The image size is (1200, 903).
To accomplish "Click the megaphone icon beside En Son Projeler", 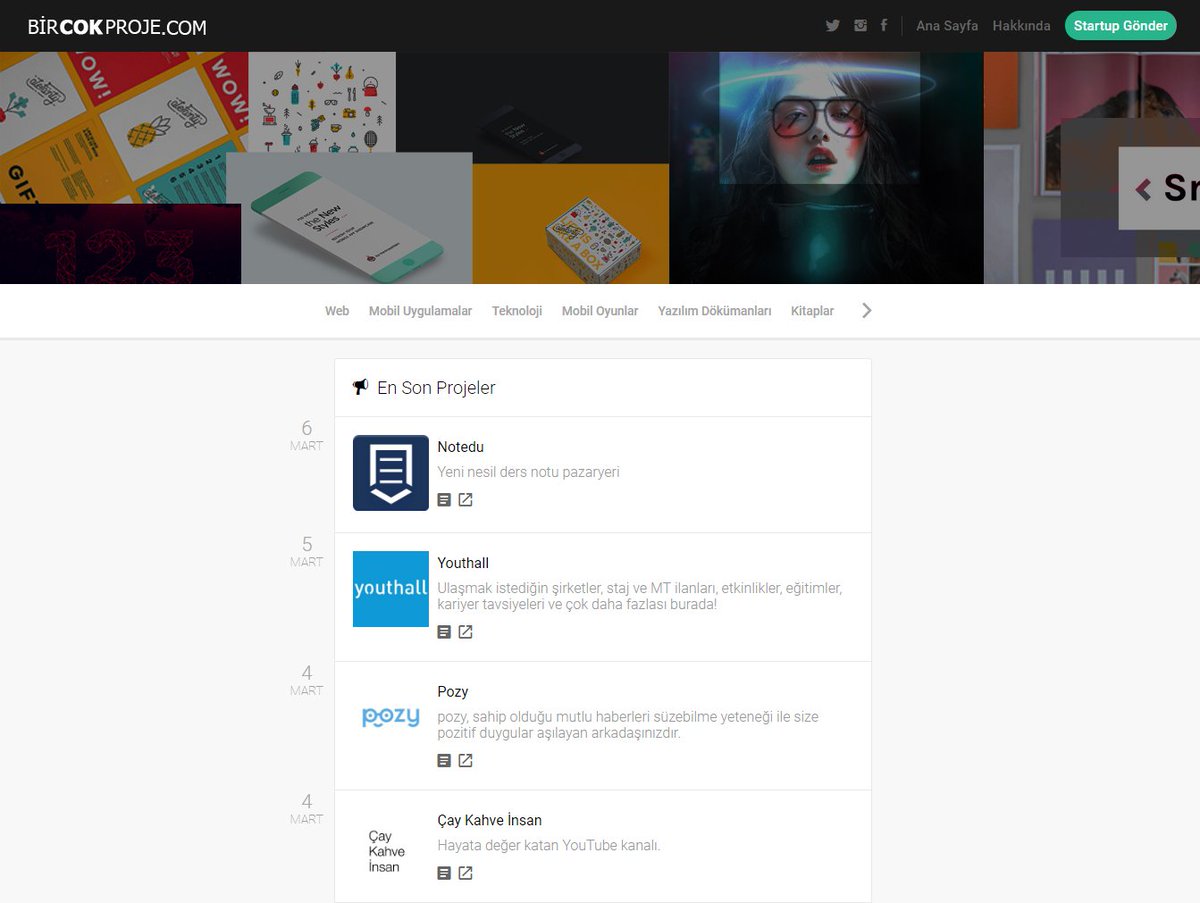I will click(361, 387).
